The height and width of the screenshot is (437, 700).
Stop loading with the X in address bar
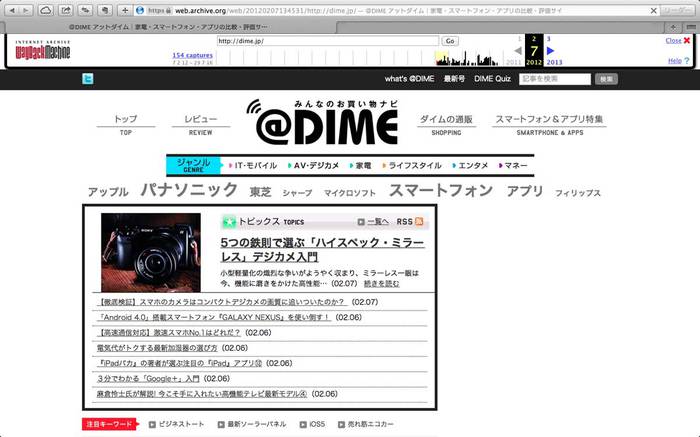click(x=653, y=10)
